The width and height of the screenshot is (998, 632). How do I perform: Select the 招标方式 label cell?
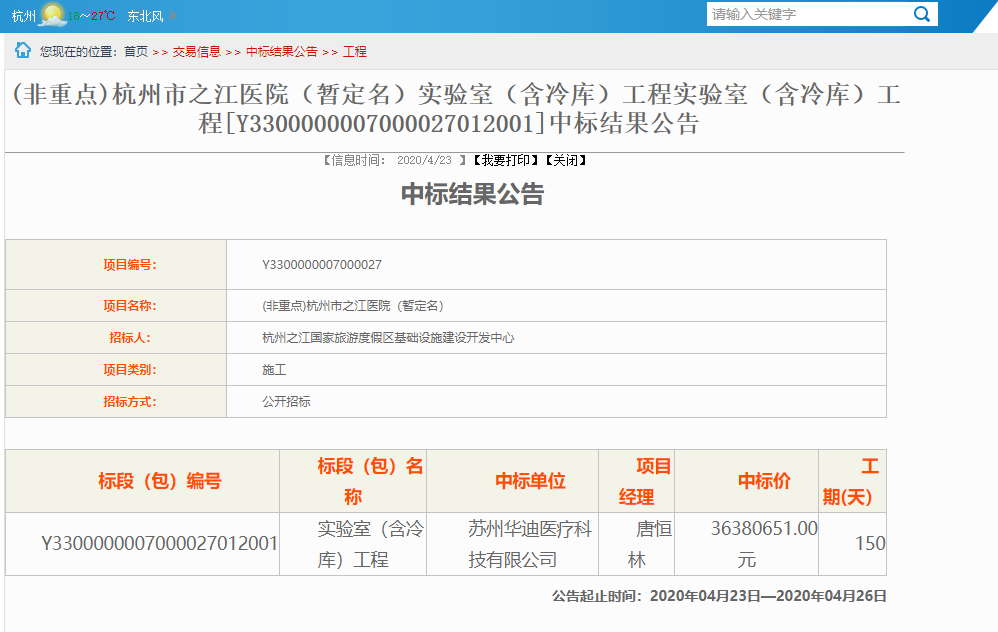[x=116, y=402]
